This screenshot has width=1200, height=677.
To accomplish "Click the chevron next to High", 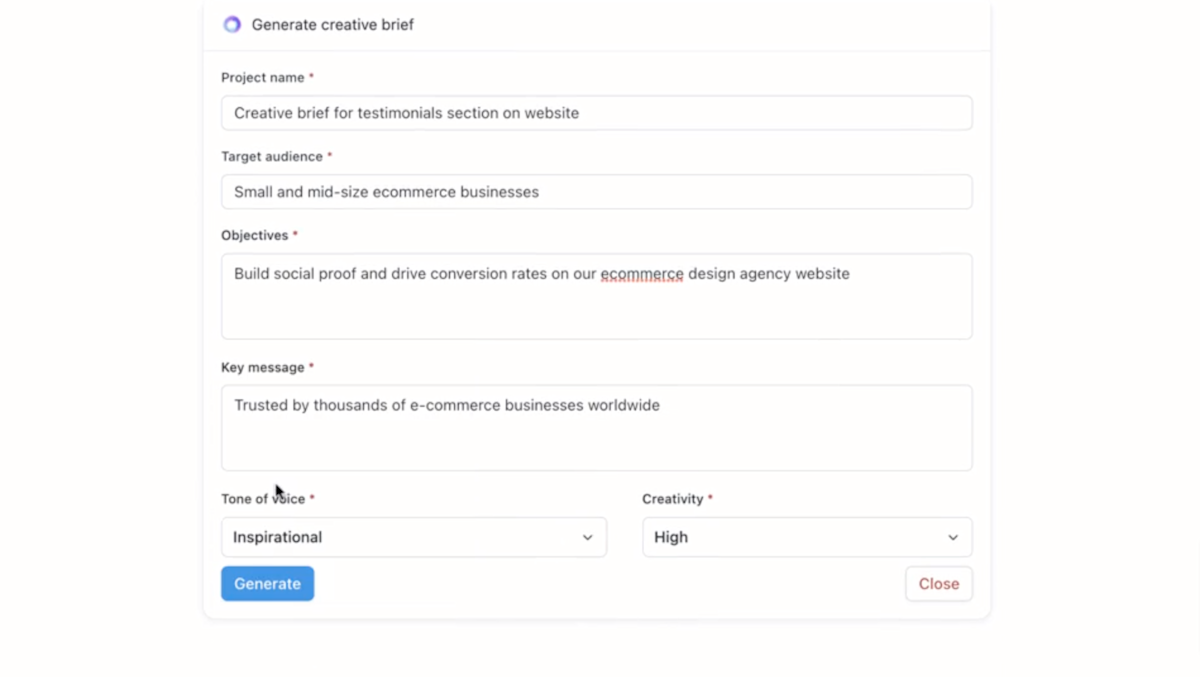I will [952, 537].
